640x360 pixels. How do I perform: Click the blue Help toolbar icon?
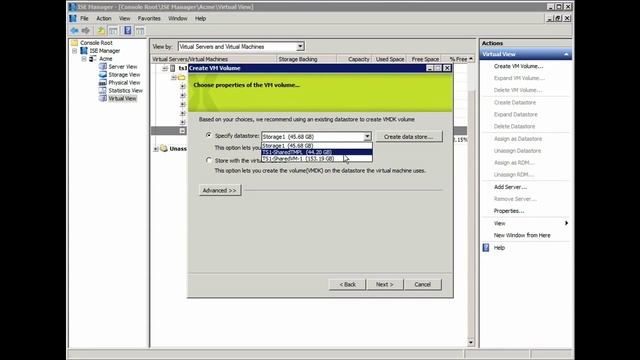tap(128, 31)
